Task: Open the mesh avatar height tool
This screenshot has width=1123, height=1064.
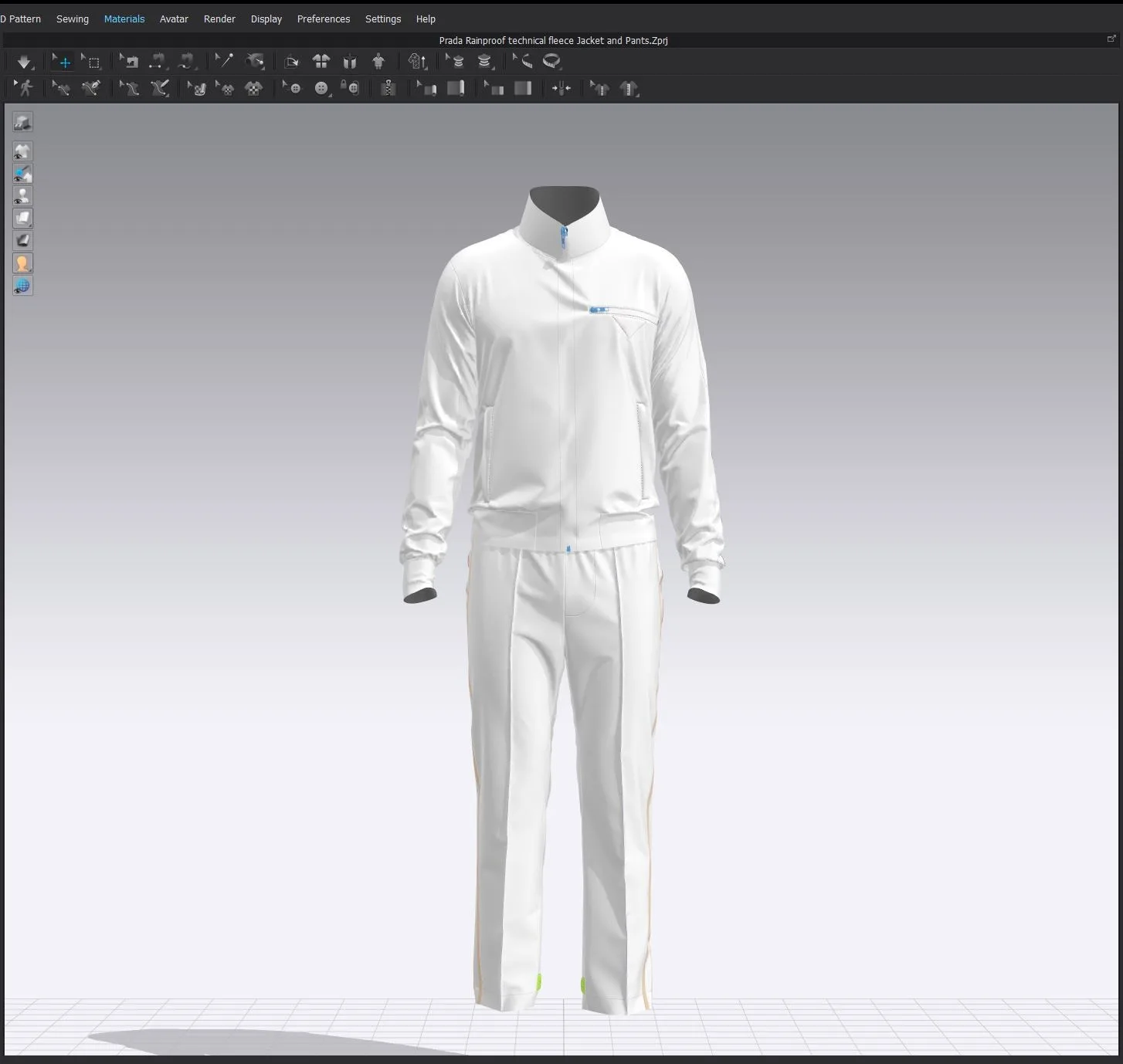Action: [x=417, y=62]
